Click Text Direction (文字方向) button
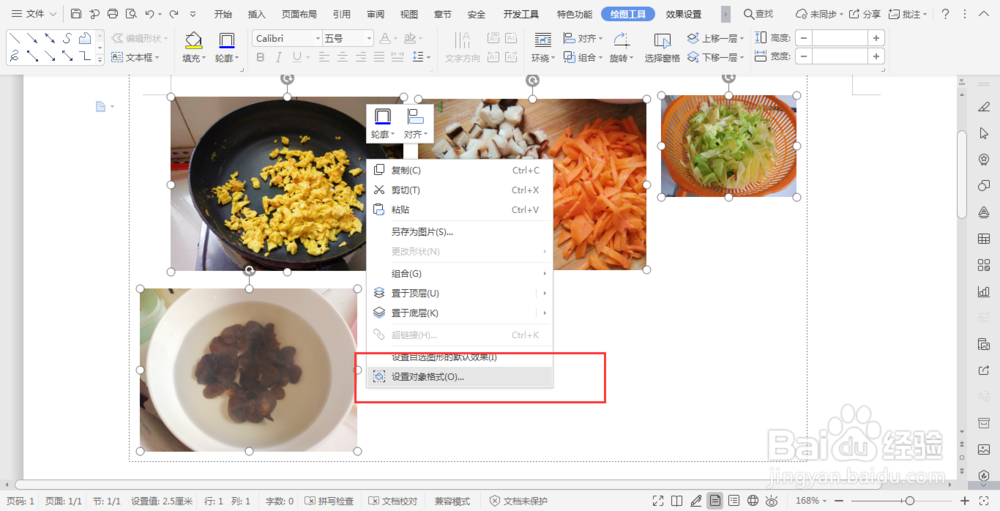 click(462, 47)
